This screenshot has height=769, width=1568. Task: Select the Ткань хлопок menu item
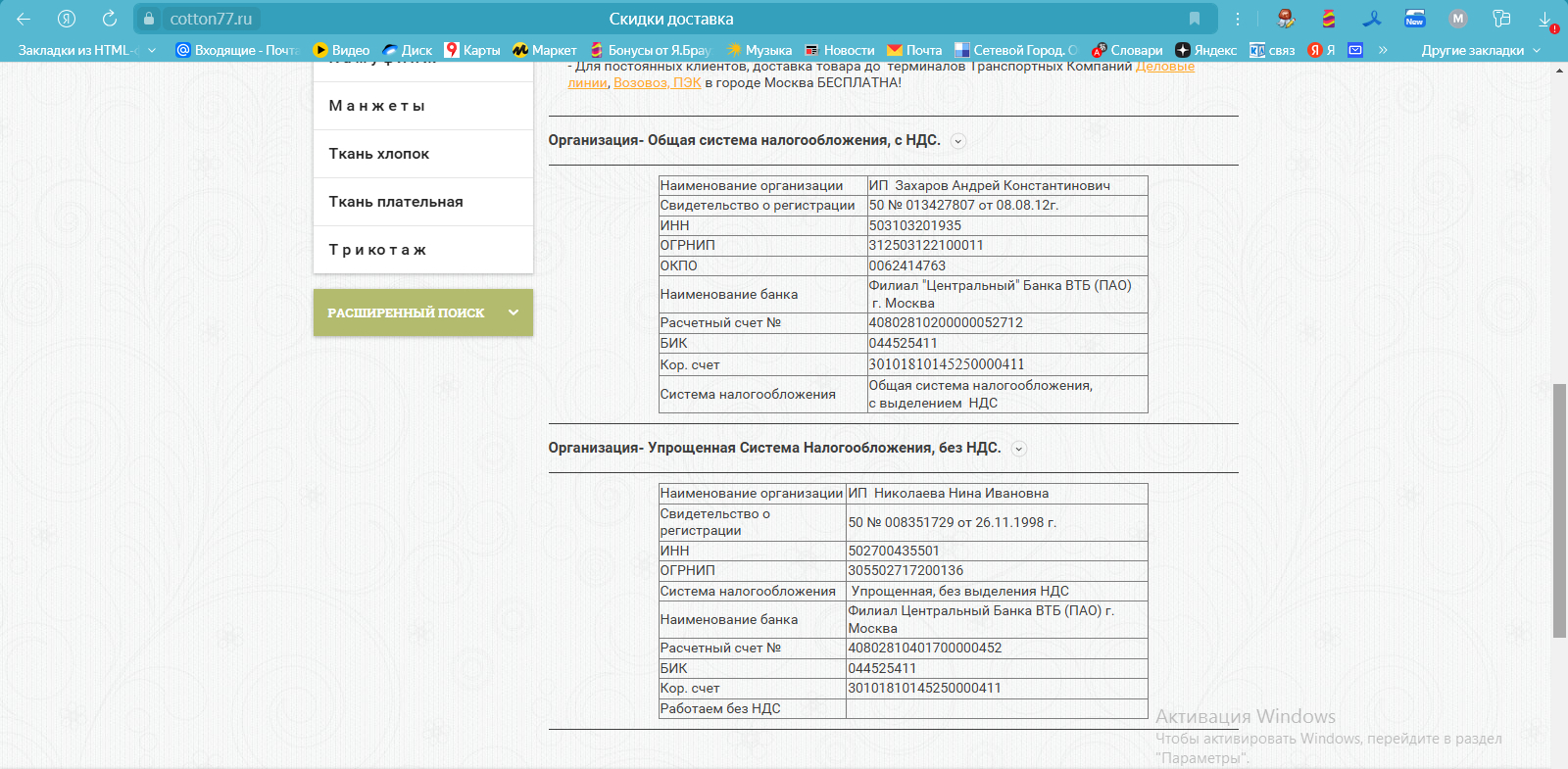pos(379,154)
